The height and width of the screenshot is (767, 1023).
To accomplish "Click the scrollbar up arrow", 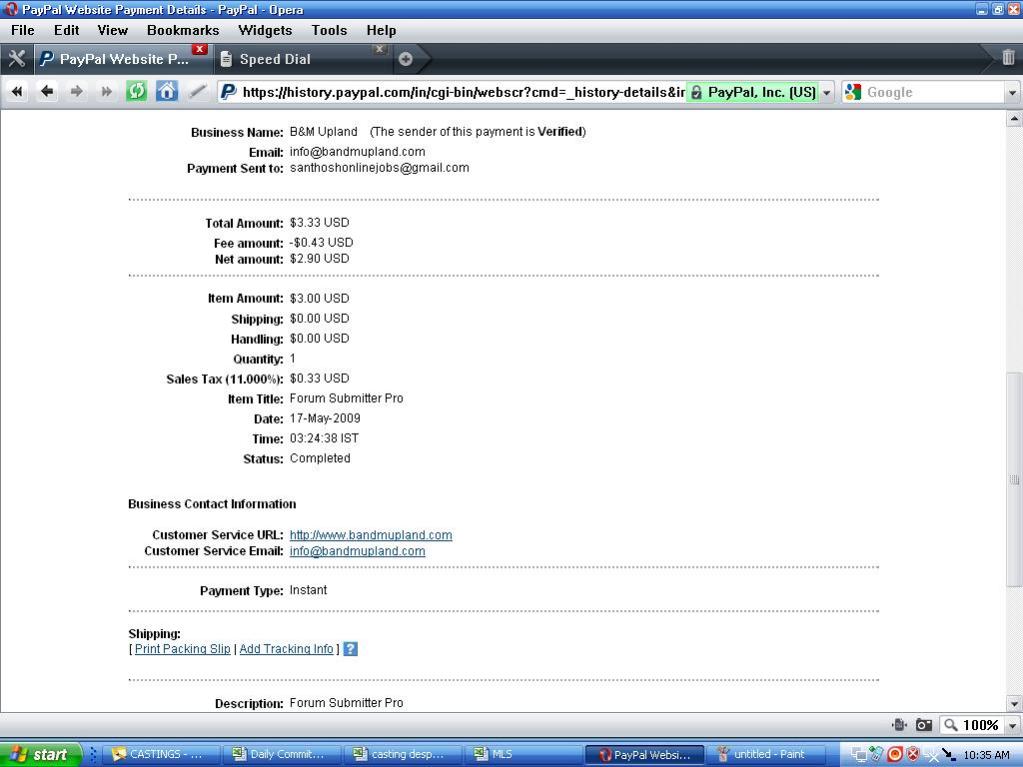I will [1014, 119].
